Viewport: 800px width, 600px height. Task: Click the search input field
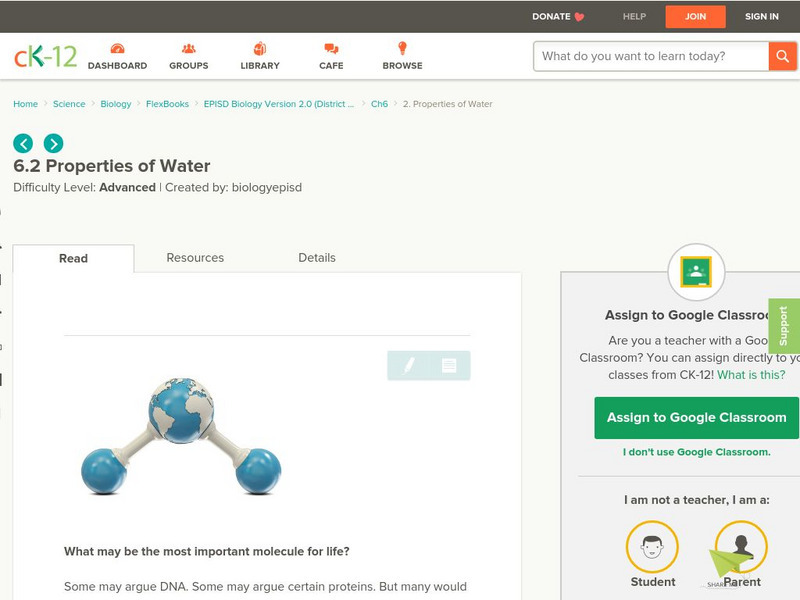[651, 56]
